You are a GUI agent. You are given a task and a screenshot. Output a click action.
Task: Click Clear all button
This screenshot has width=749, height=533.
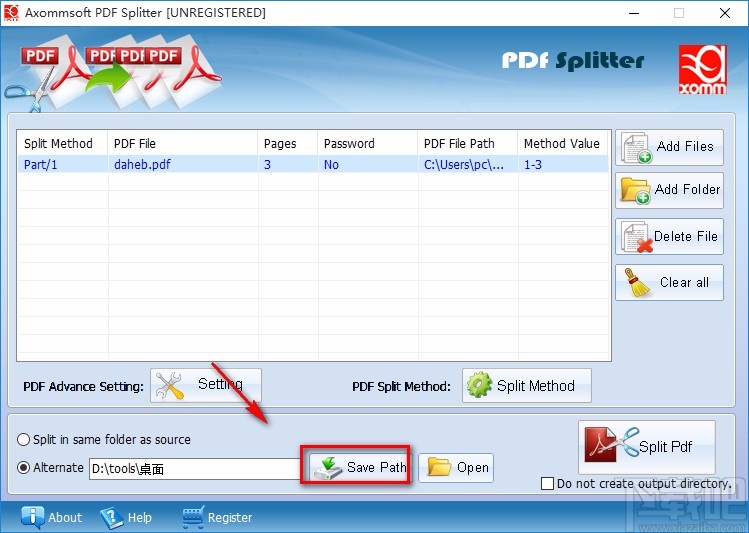pos(669,282)
